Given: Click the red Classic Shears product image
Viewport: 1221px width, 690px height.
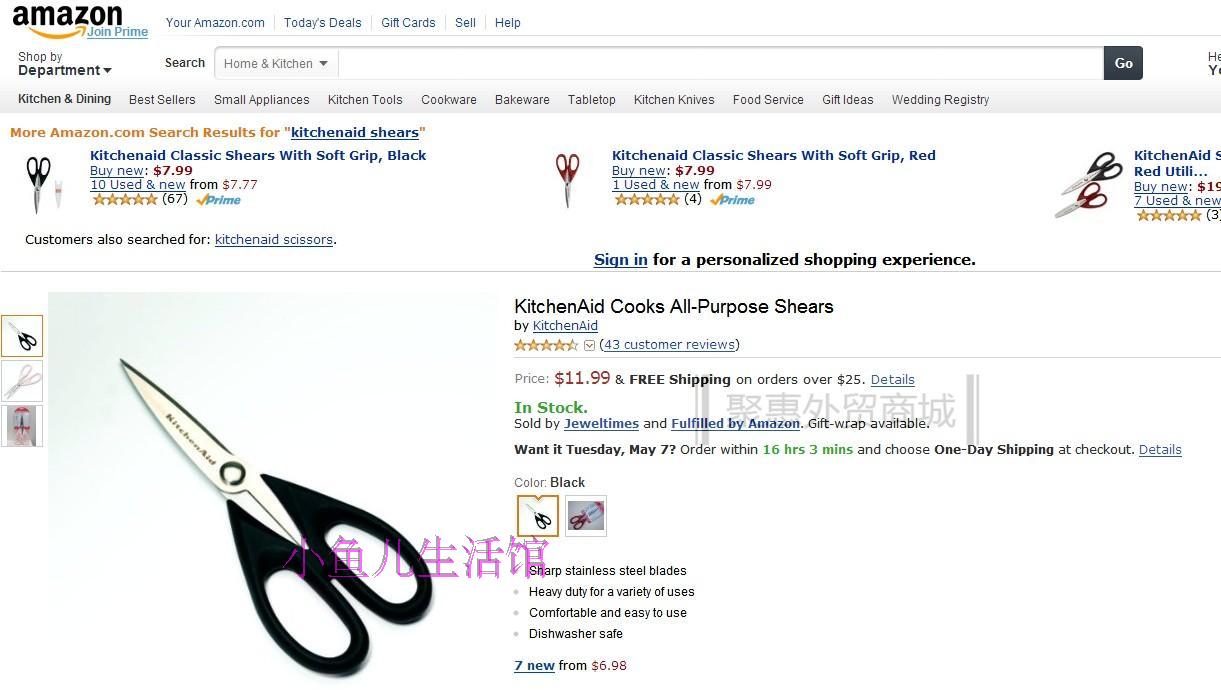Looking at the screenshot, I should pyautogui.click(x=567, y=180).
